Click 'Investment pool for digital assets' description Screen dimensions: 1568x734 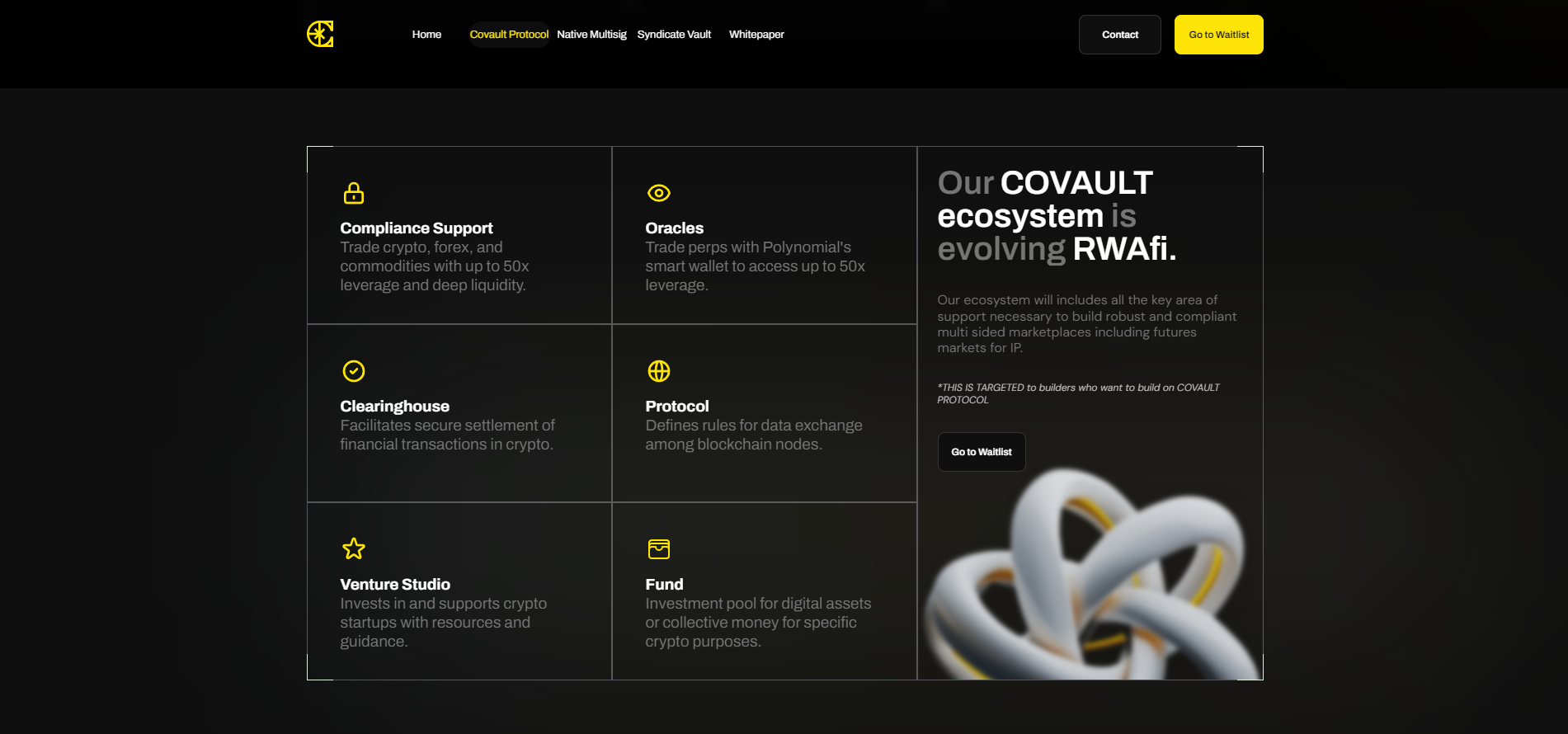click(758, 623)
